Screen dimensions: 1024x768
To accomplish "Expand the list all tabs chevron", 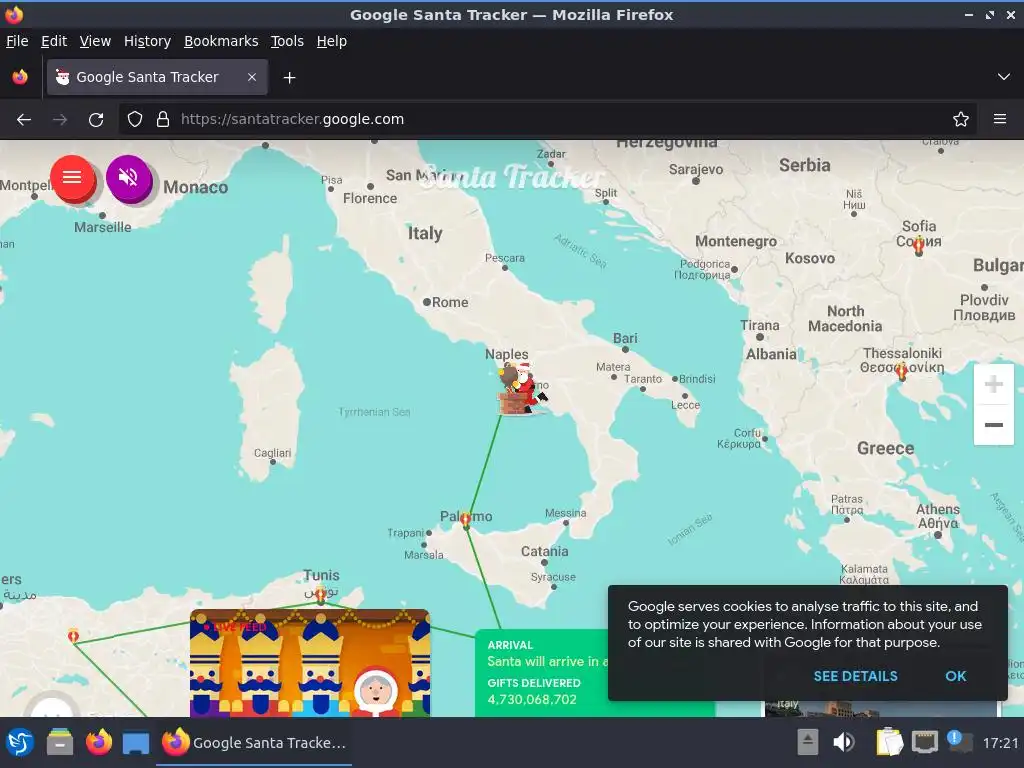I will 1004,77.
